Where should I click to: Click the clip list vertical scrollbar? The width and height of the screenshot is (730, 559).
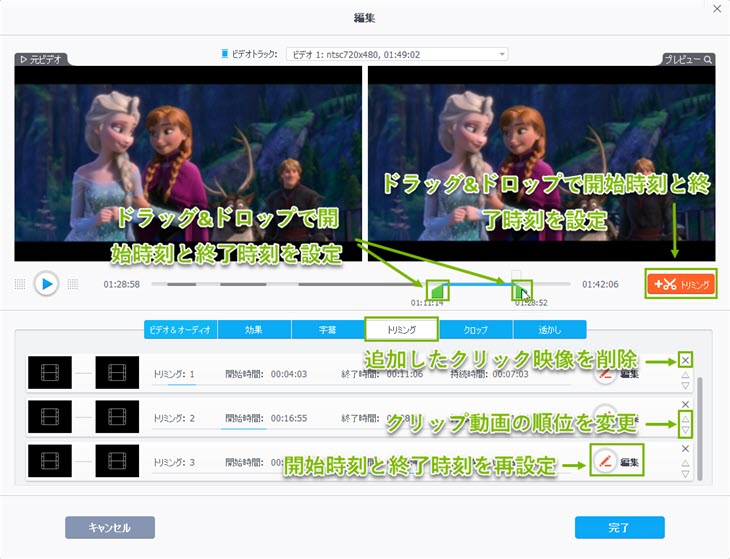pos(700,428)
